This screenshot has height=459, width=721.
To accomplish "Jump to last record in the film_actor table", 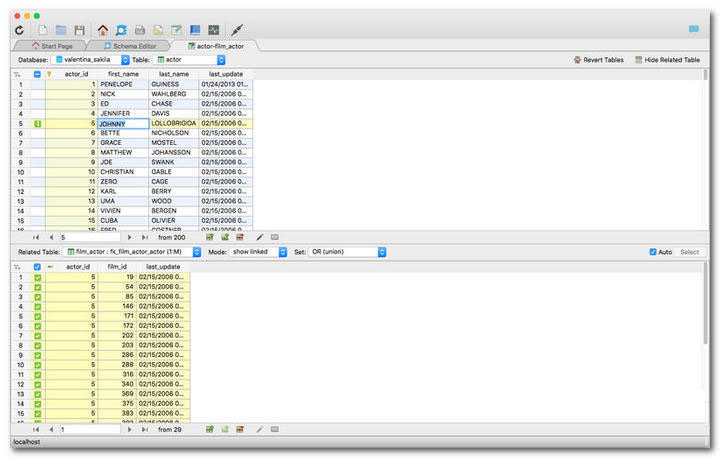I will pos(145,429).
